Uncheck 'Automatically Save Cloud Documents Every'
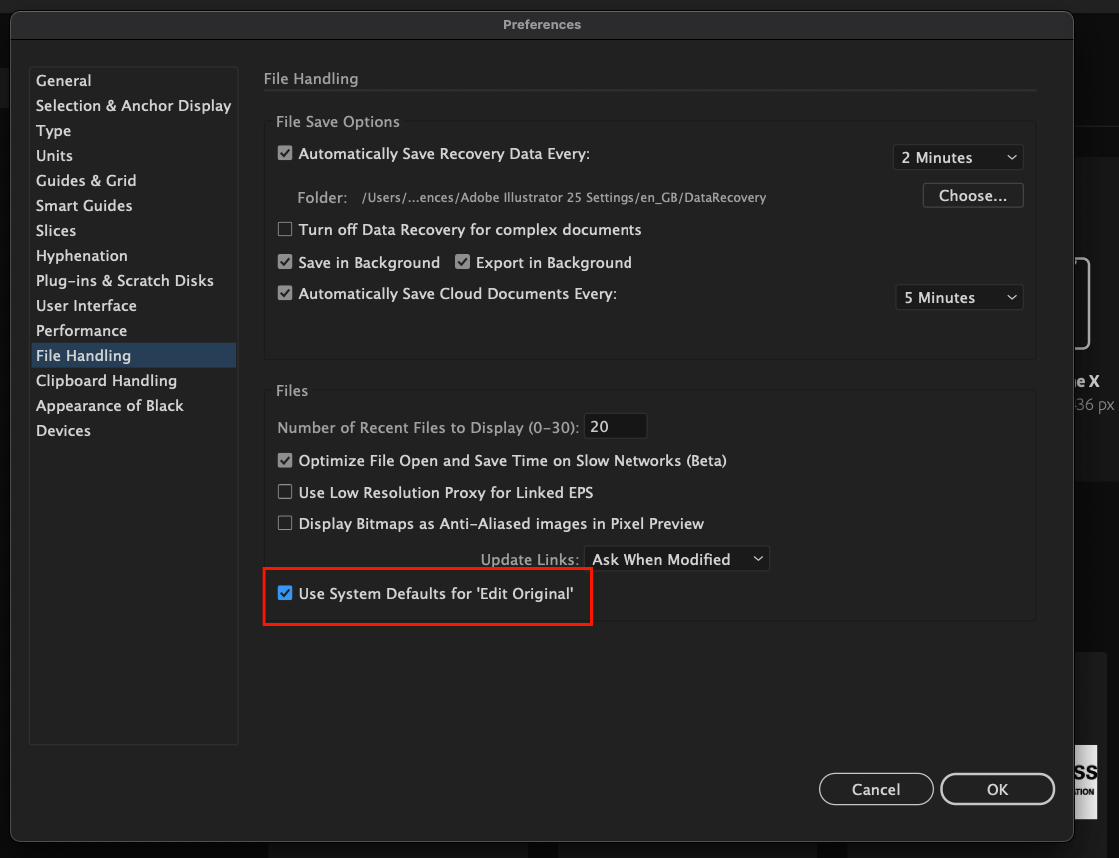This screenshot has height=858, width=1119. [x=285, y=293]
